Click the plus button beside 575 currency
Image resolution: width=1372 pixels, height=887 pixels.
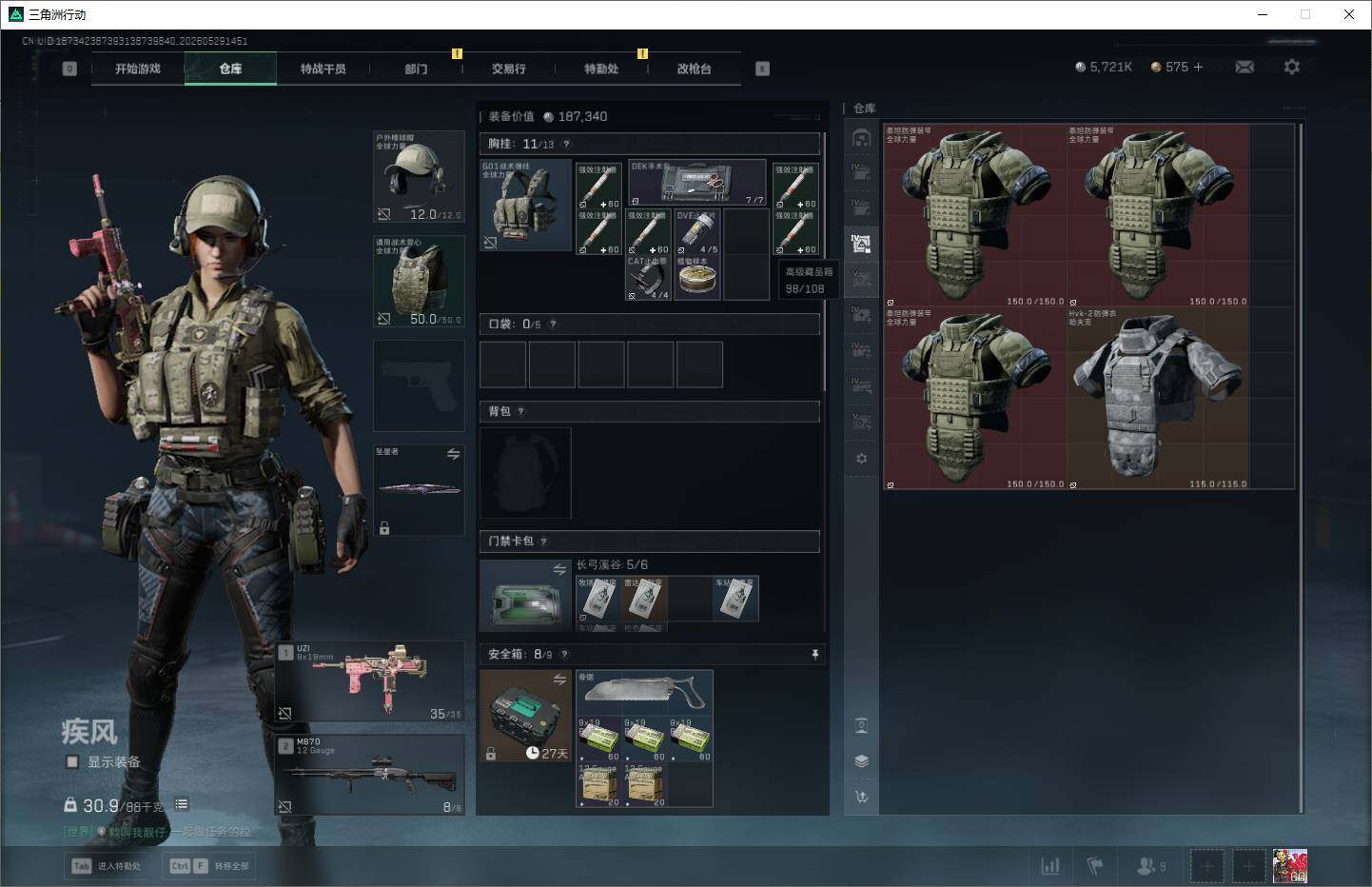(1198, 67)
